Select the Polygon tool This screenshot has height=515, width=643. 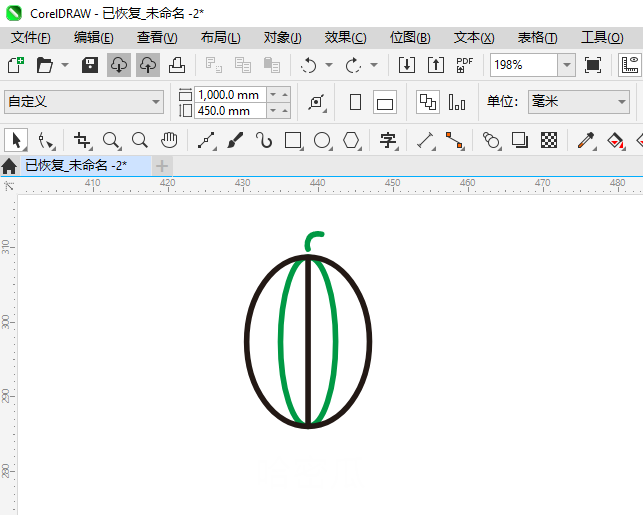click(351, 140)
